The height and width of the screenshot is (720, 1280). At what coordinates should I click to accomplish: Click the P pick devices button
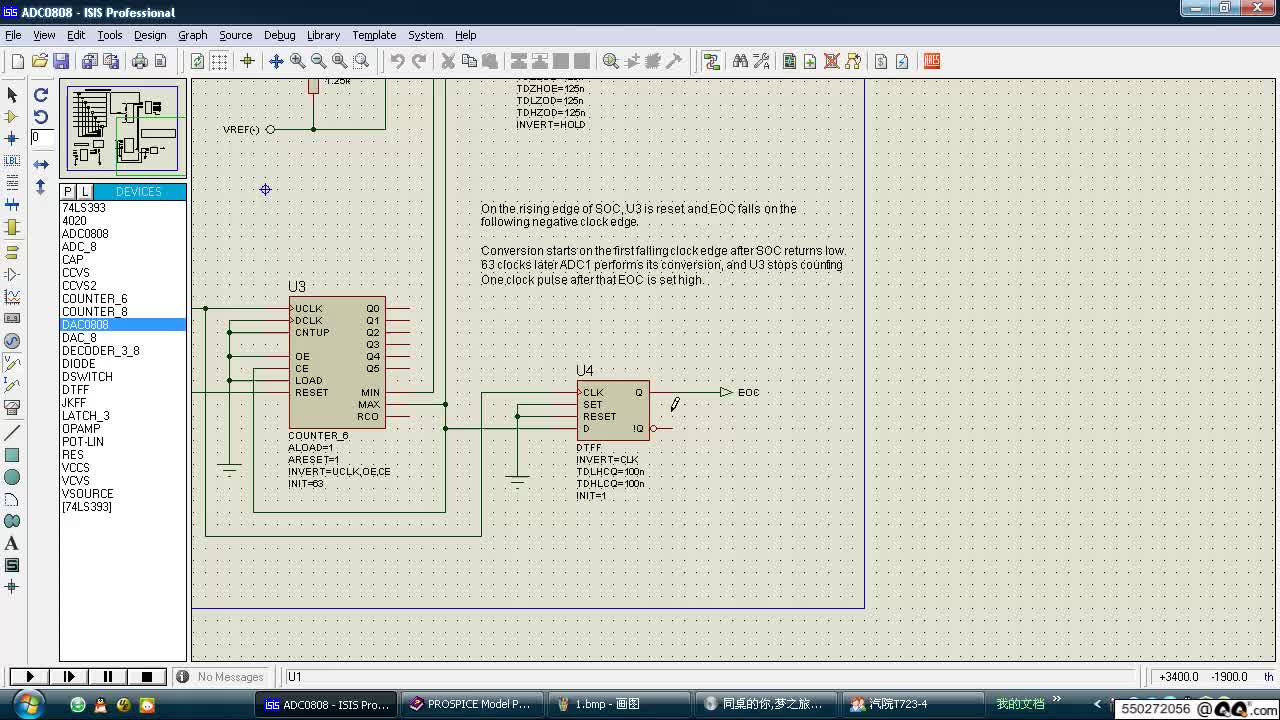pyautogui.click(x=68, y=192)
